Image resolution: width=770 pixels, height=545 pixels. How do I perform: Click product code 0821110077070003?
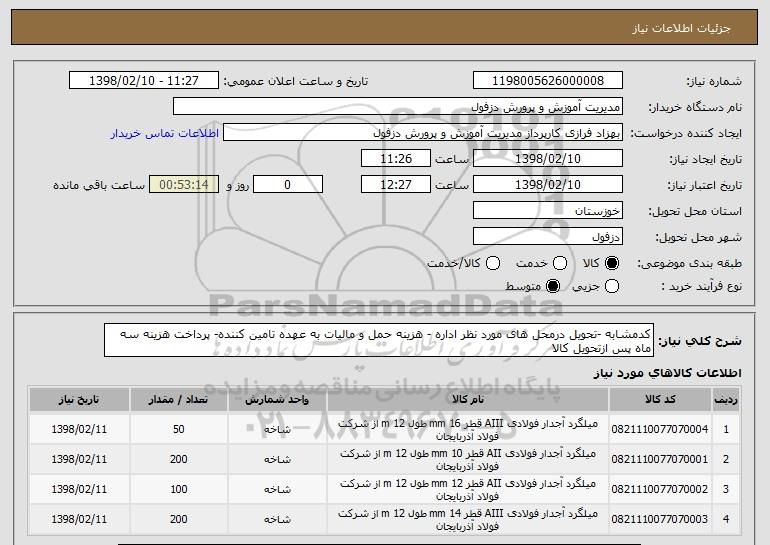coord(660,519)
